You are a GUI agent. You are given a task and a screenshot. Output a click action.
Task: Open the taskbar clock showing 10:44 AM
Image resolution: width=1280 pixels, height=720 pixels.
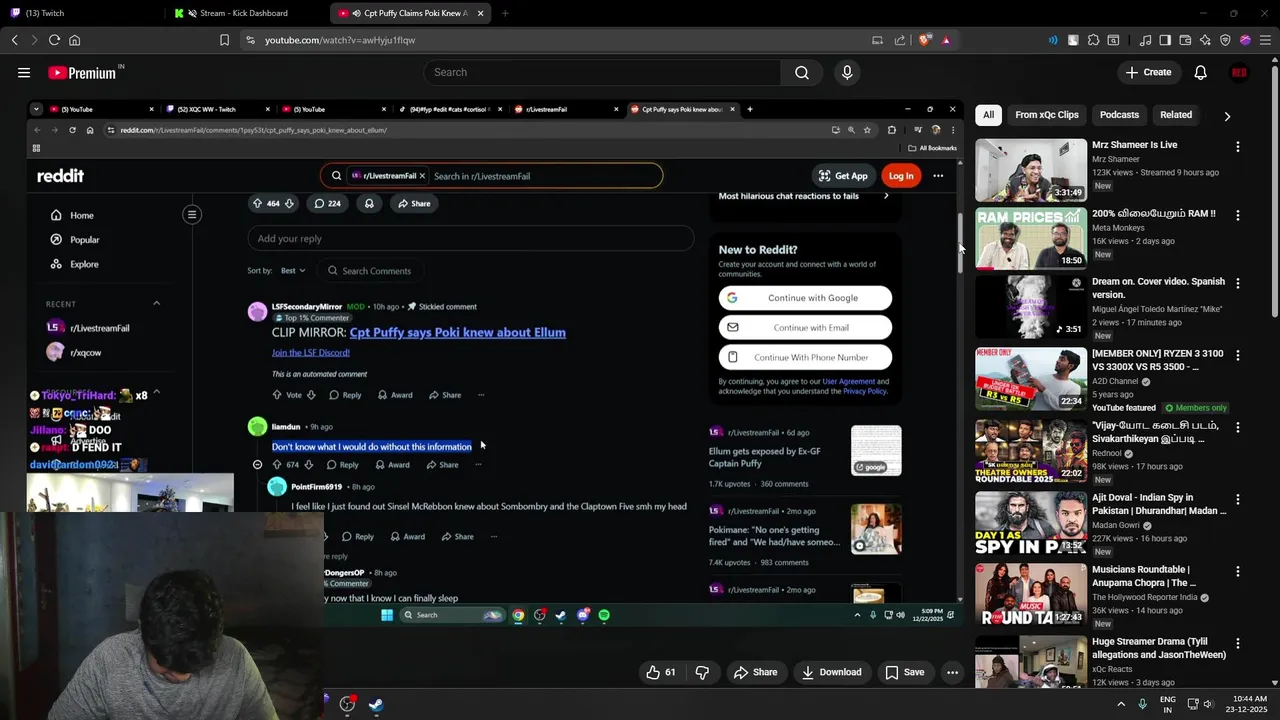pyautogui.click(x=1247, y=704)
